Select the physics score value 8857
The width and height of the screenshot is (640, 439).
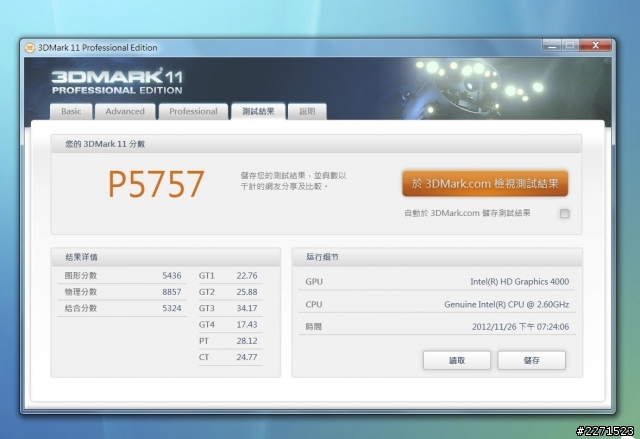(172, 292)
